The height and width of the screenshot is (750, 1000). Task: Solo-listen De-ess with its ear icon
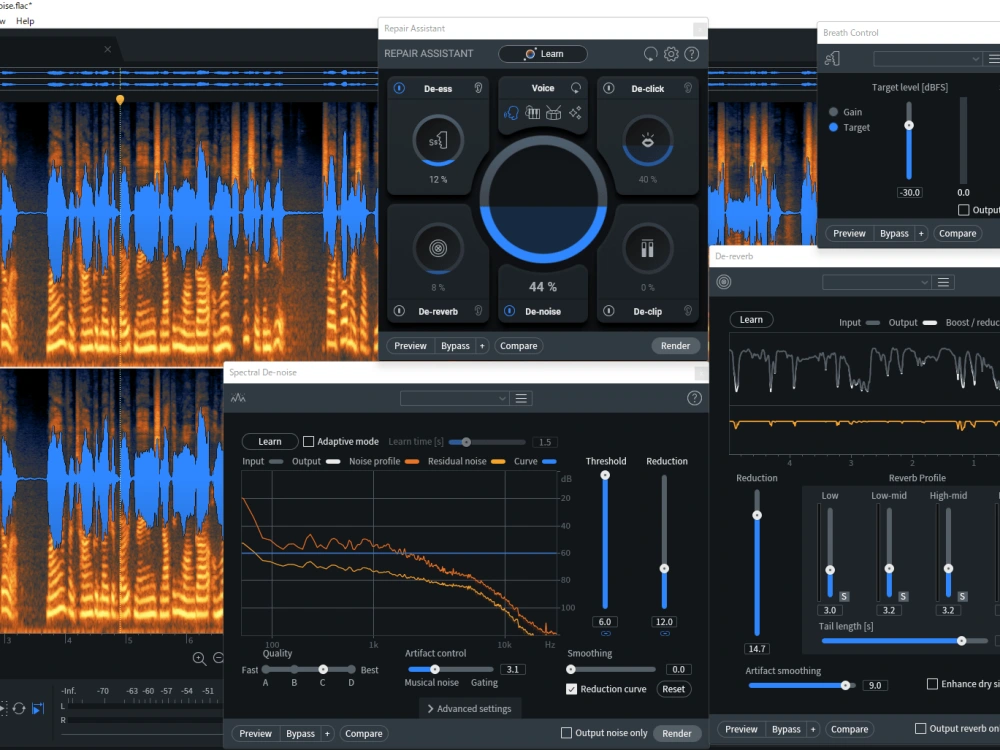(478, 88)
